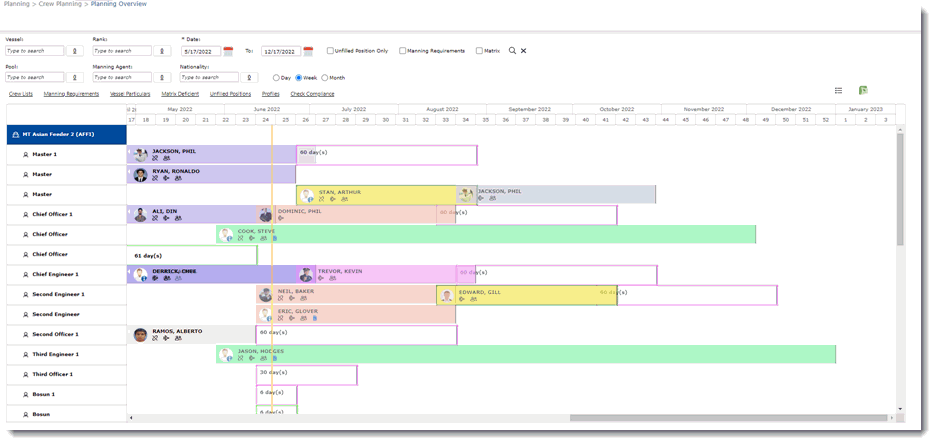Image resolution: width=936 pixels, height=440 pixels.
Task: Click the green Excel export icon
Action: coord(863,91)
